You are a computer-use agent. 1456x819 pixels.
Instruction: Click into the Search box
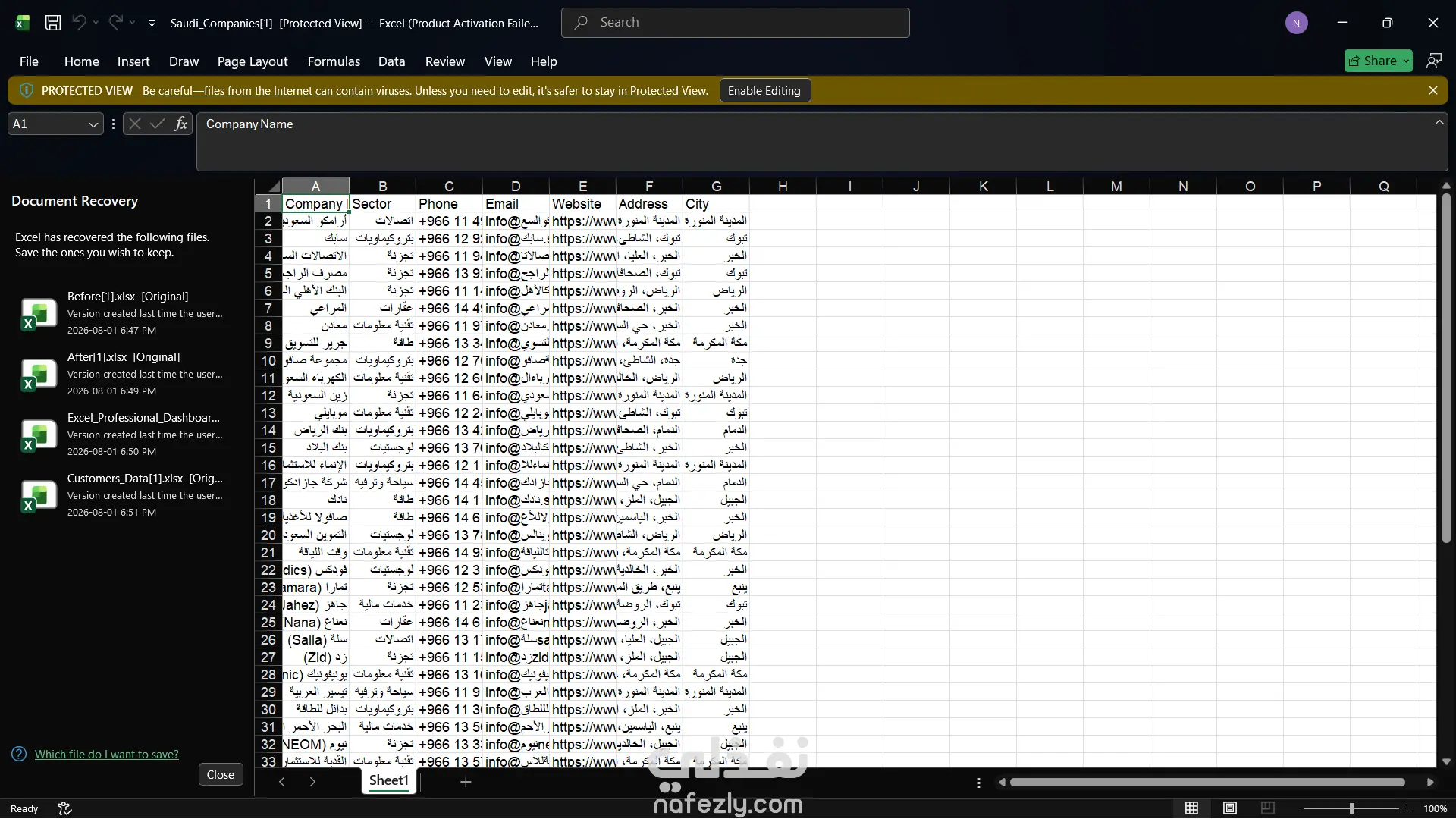[735, 23]
